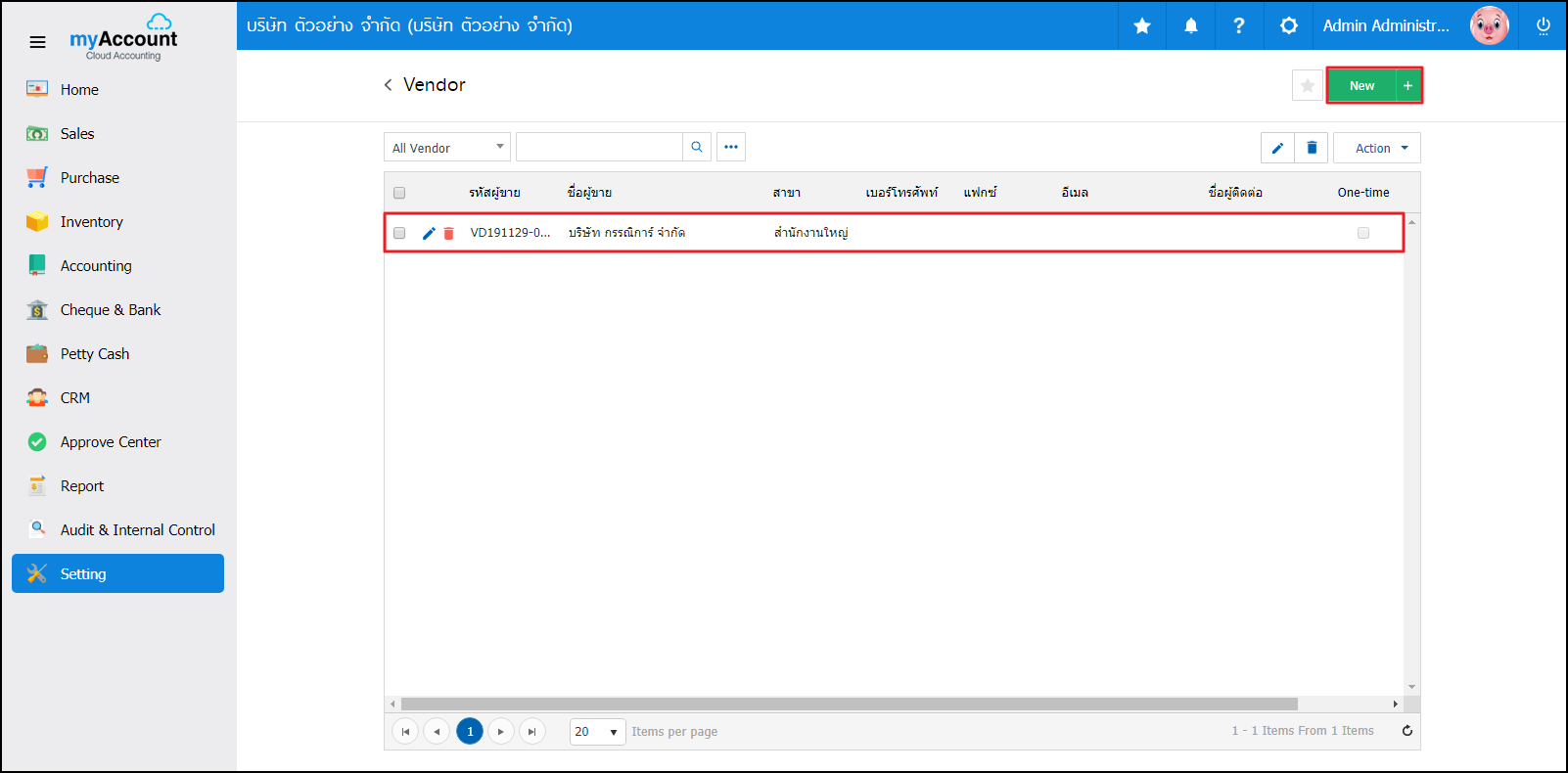
Task: Delete the VD191129 row with trash icon
Action: (449, 233)
